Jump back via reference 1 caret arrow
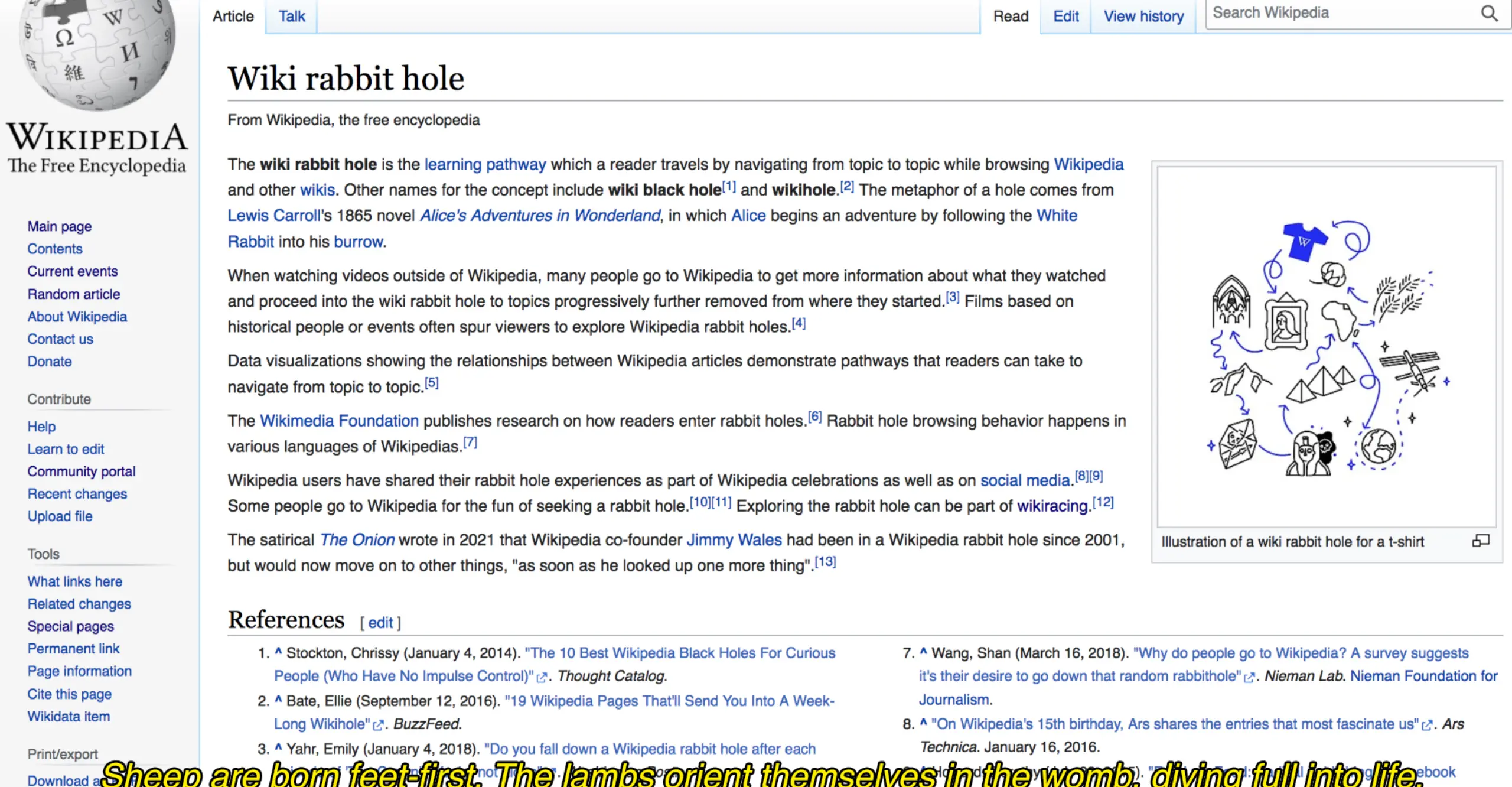1512x787 pixels. tap(278, 652)
